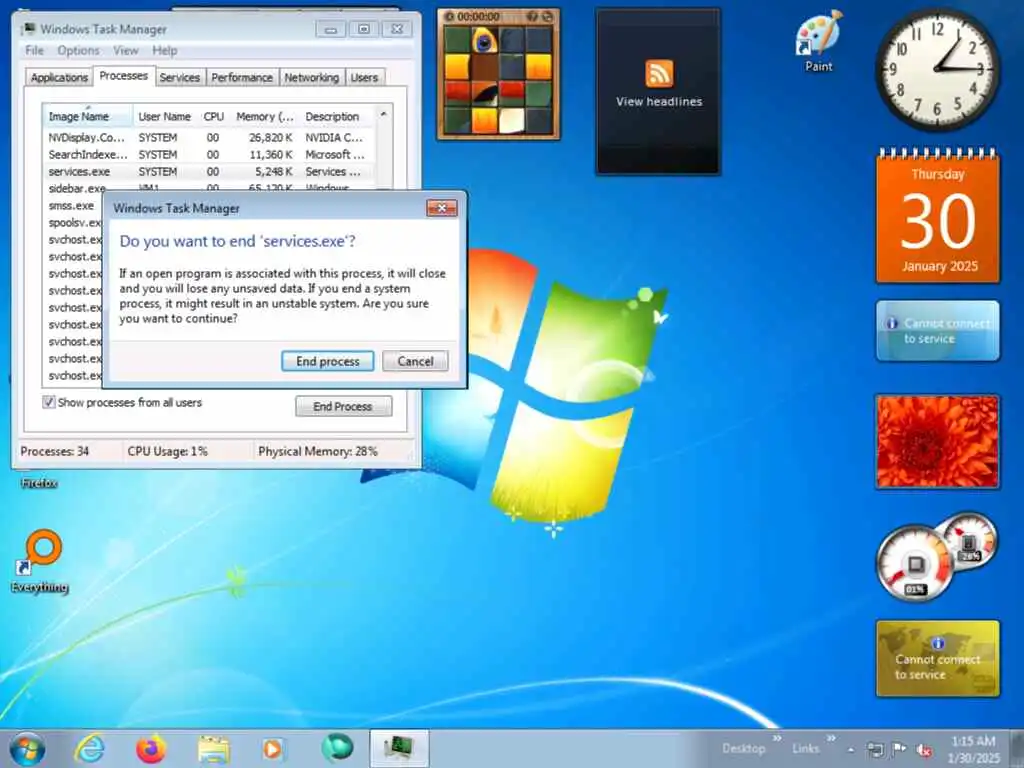The height and width of the screenshot is (768, 1024).
Task: Click End Process button in Task Manager
Action: coord(343,406)
